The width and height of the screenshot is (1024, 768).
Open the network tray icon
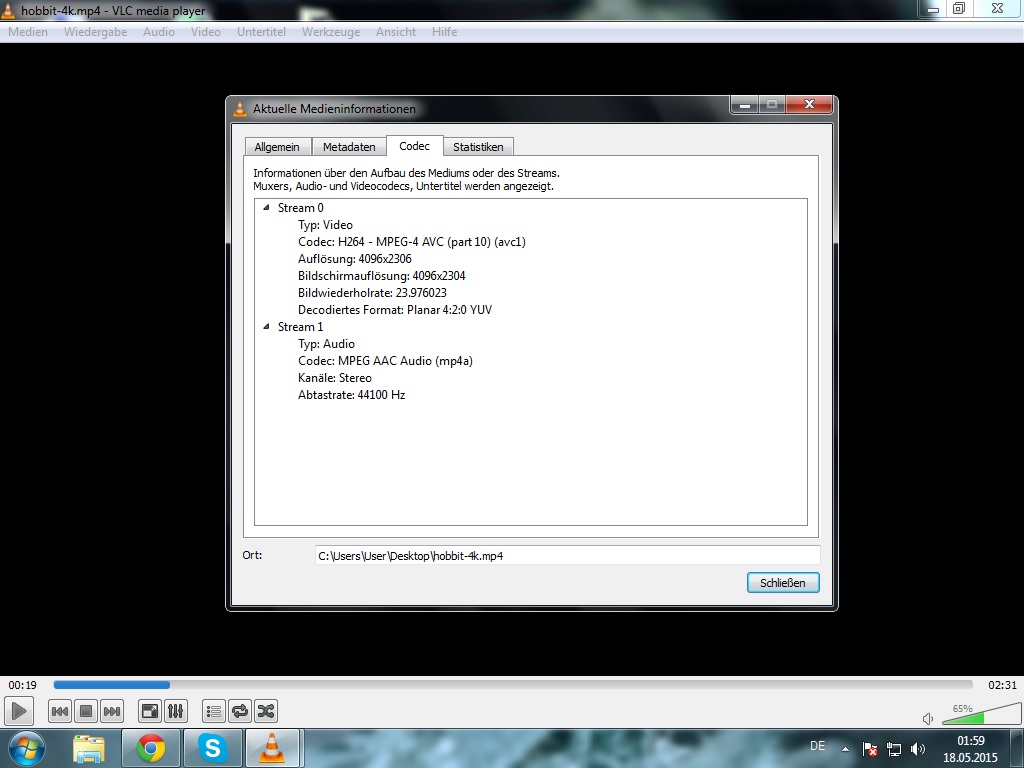click(x=893, y=749)
